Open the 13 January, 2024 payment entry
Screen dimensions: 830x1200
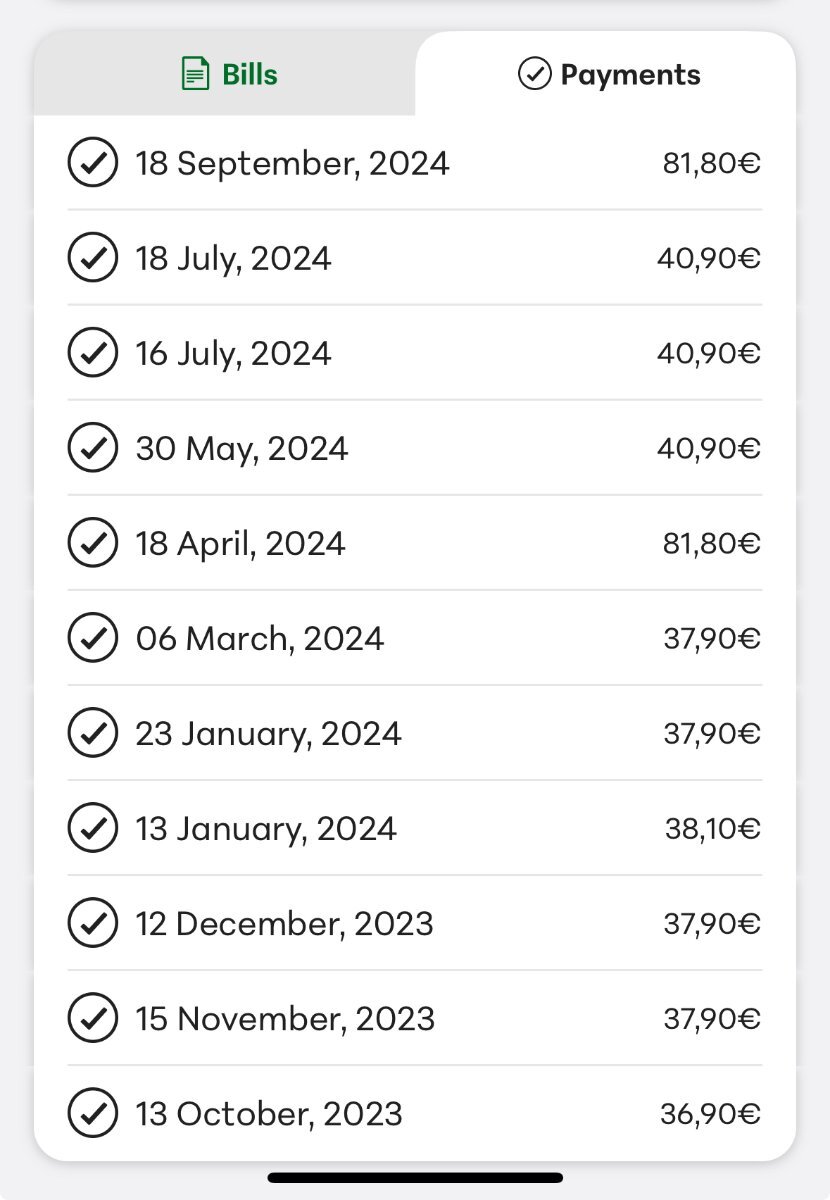click(x=415, y=828)
